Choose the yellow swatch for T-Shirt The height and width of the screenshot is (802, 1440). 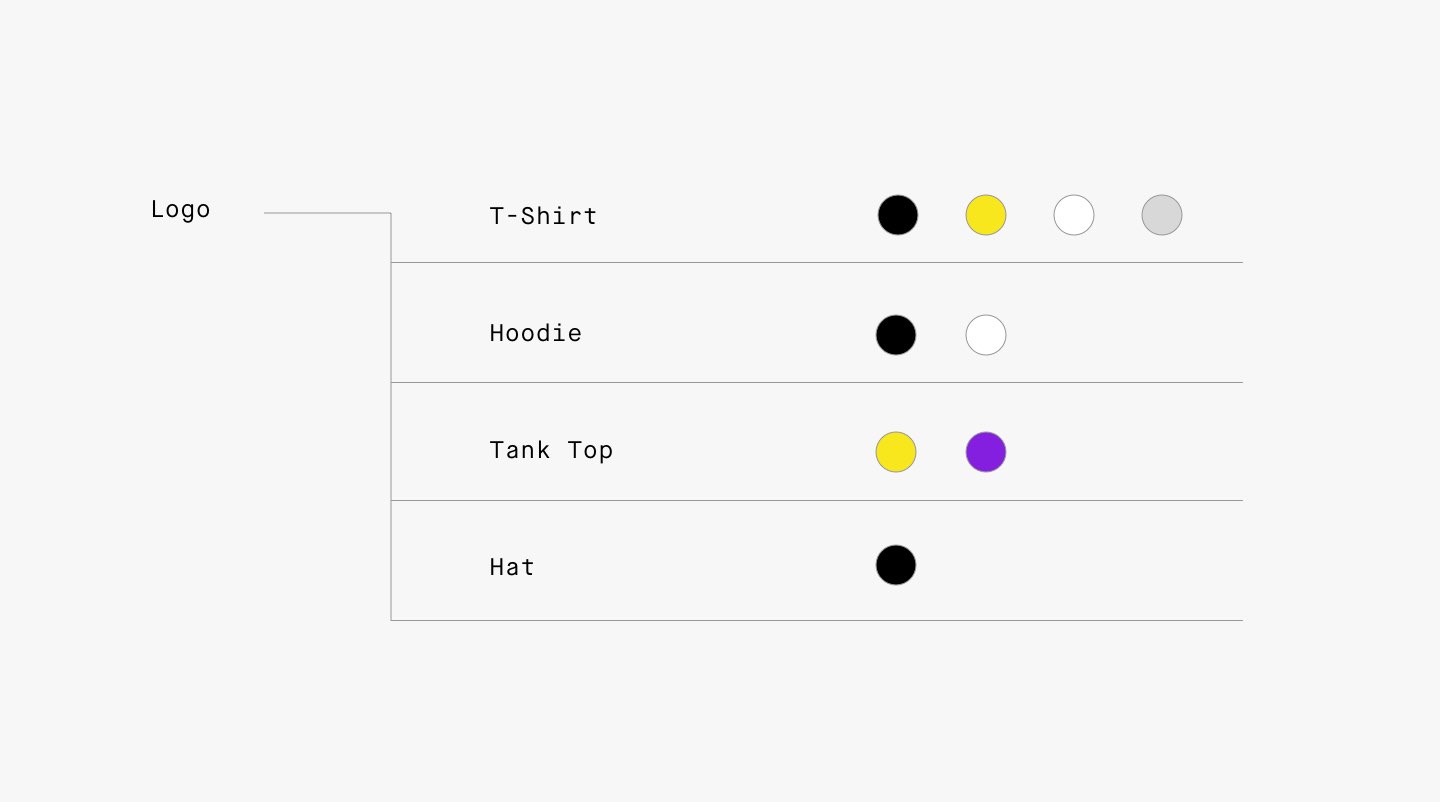click(x=986, y=215)
